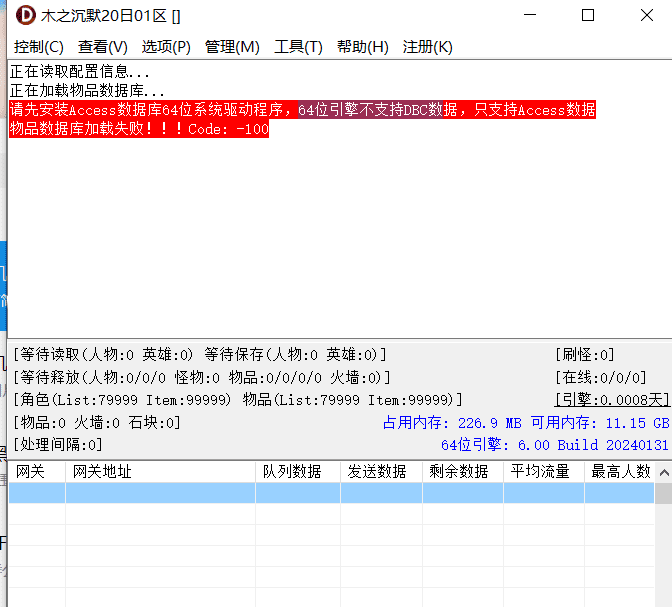Click the 网关 column header
The width and height of the screenshot is (672, 607).
[31, 471]
